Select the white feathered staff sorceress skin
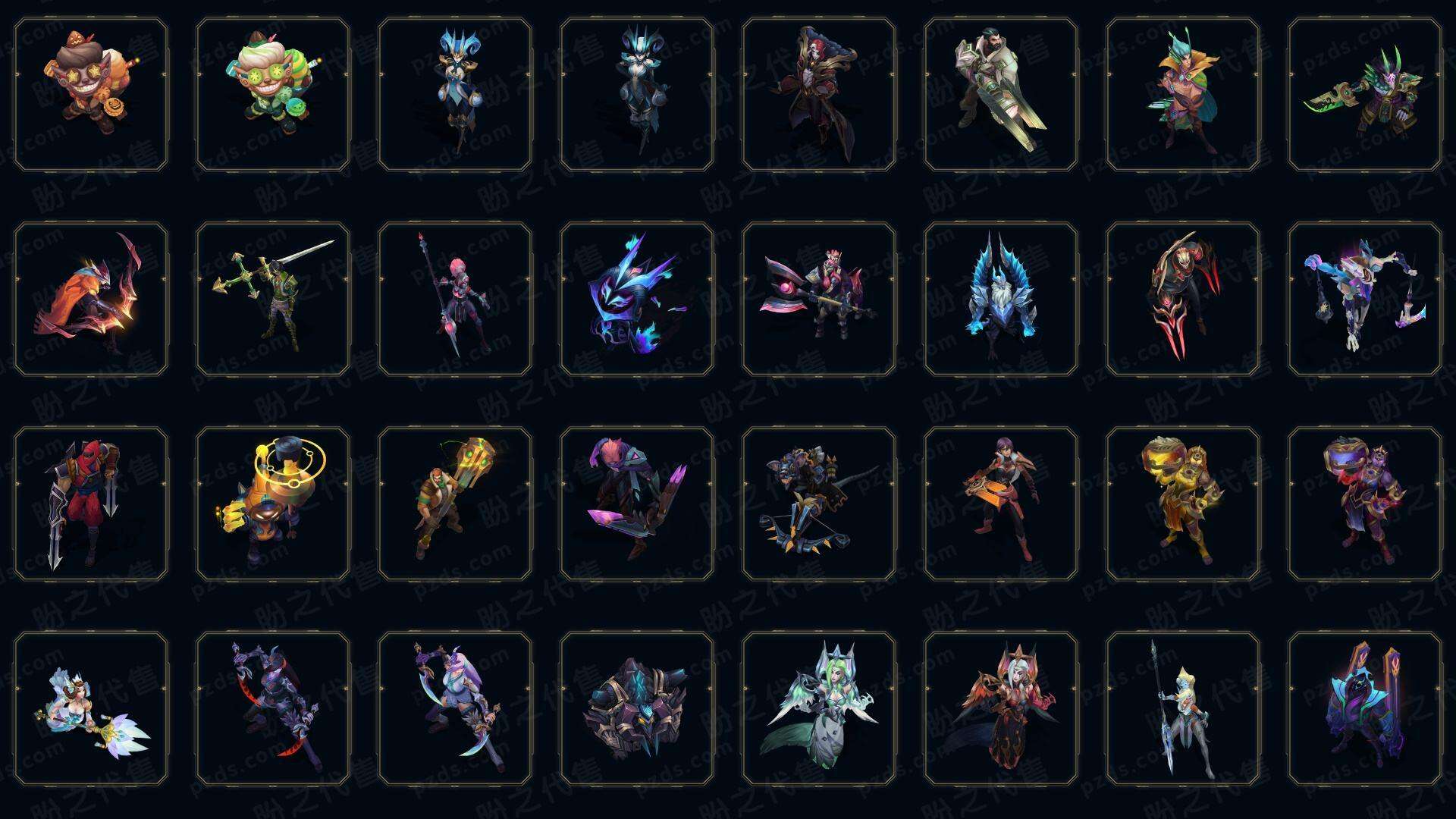1456x819 pixels. tap(91, 708)
